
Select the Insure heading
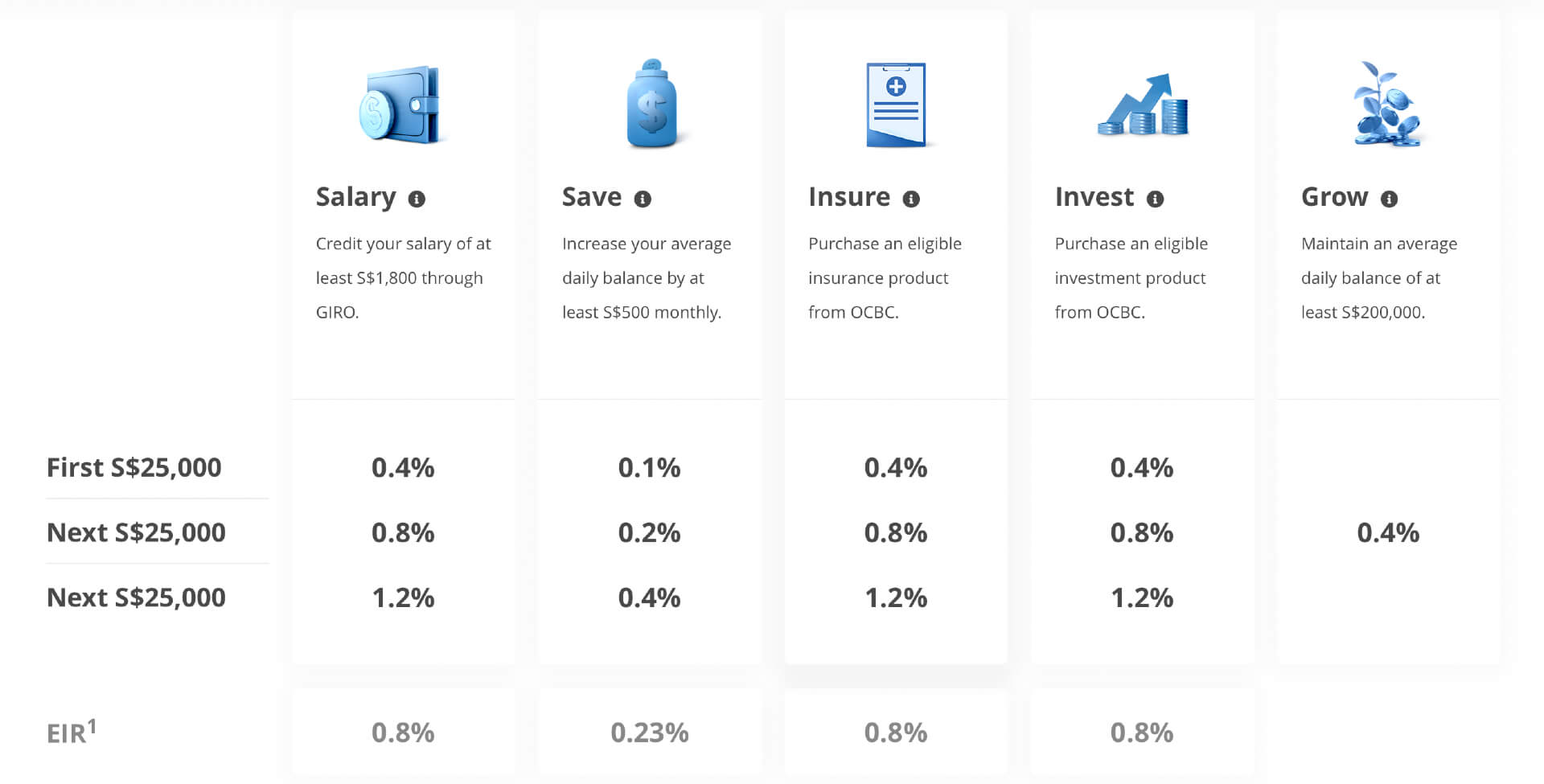point(849,197)
